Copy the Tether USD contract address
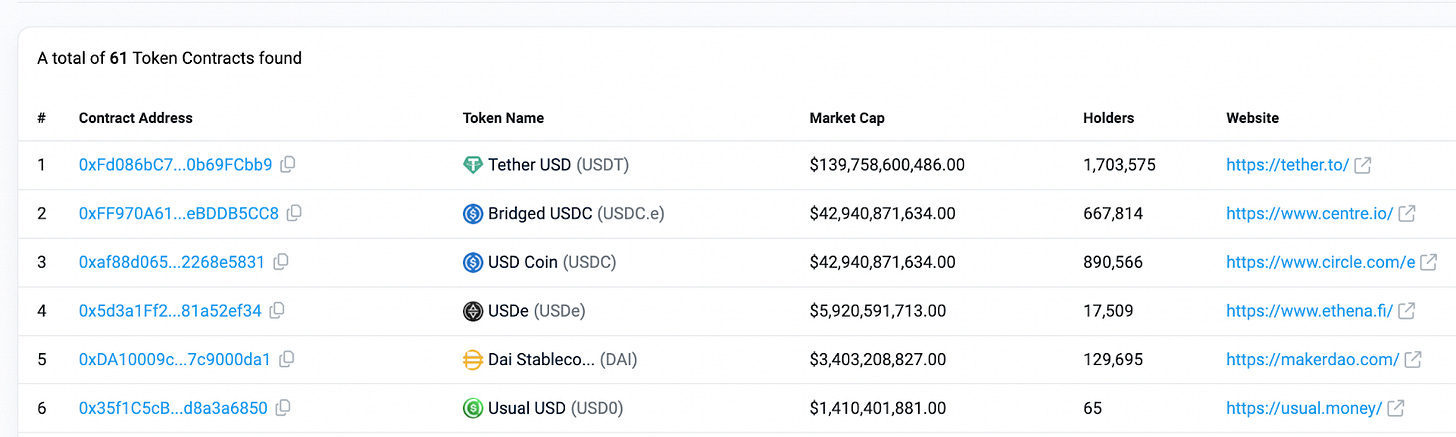Image resolution: width=1456 pixels, height=437 pixels. point(288,165)
